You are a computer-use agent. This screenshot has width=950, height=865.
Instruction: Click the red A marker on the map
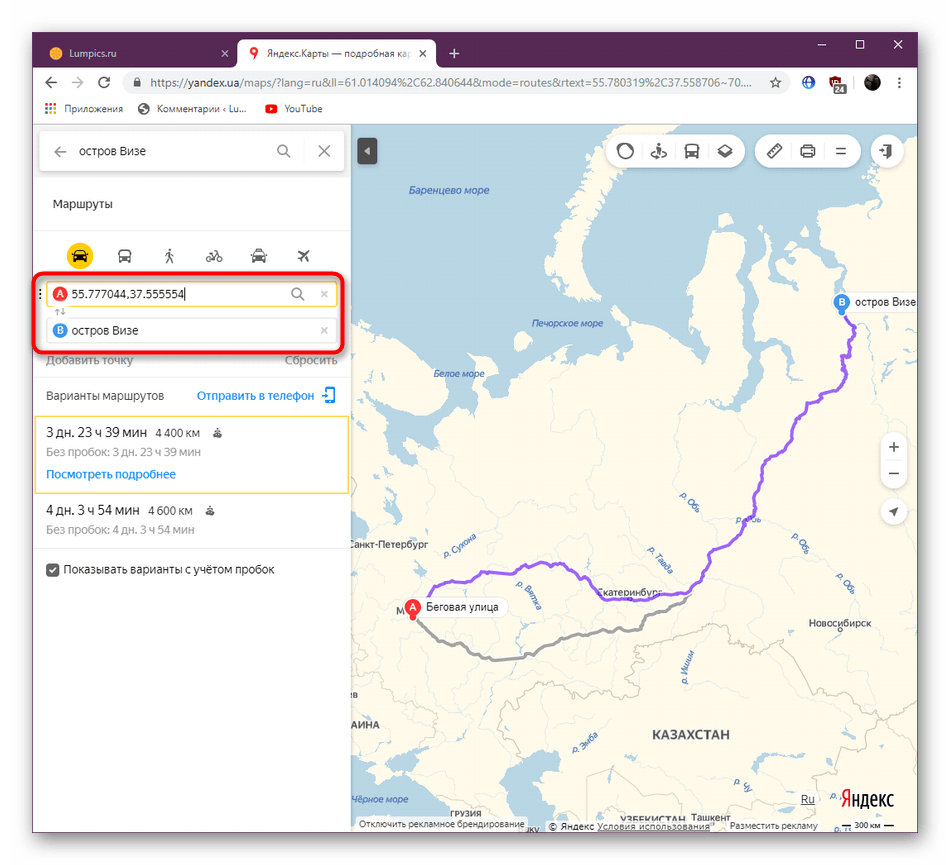[413, 608]
